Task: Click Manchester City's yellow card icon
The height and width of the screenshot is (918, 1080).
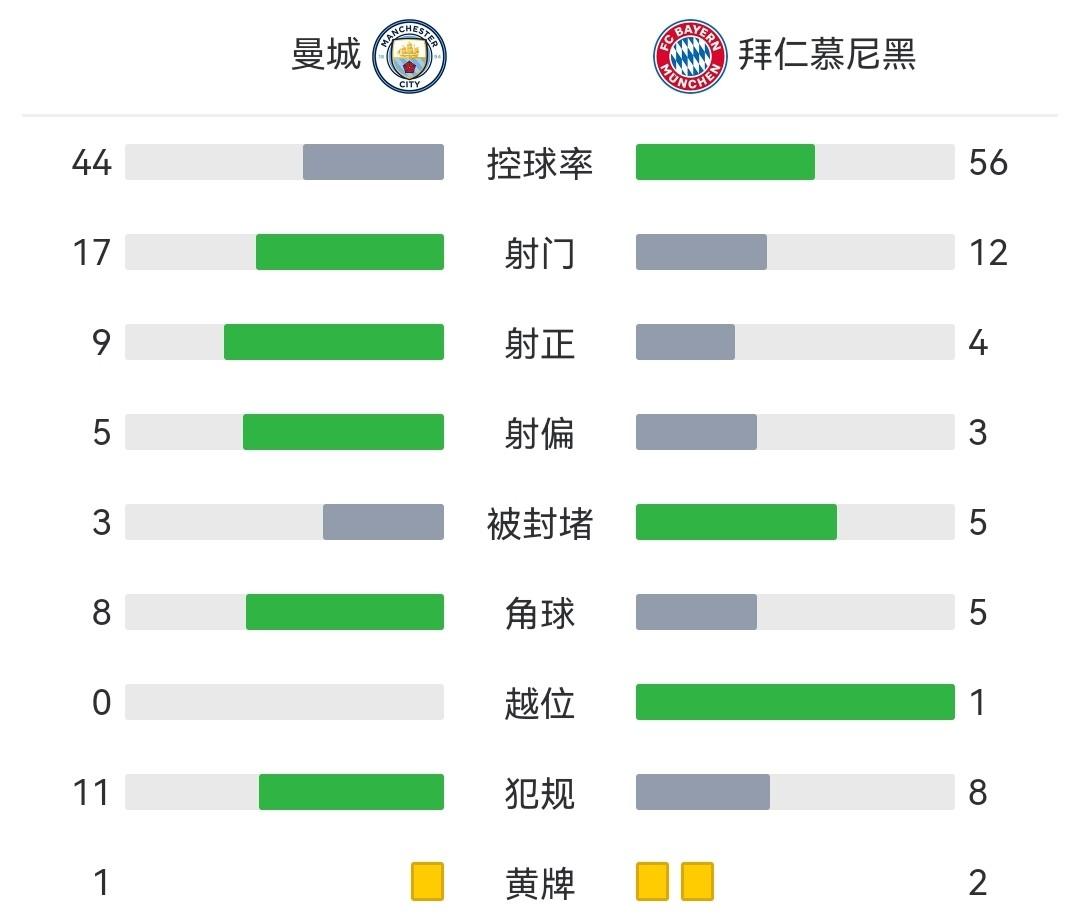Action: point(428,882)
